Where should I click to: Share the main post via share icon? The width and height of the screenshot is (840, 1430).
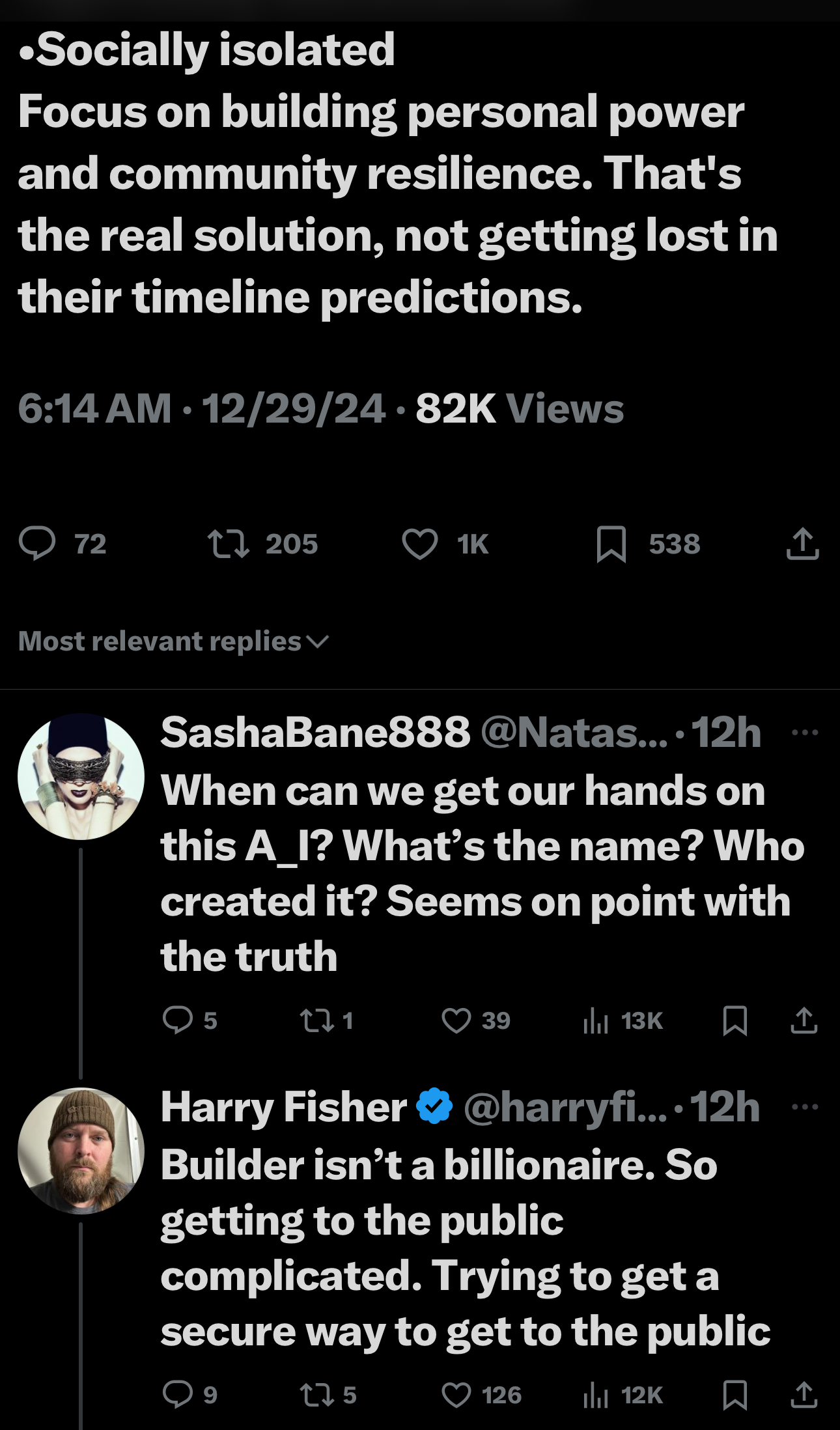point(802,544)
